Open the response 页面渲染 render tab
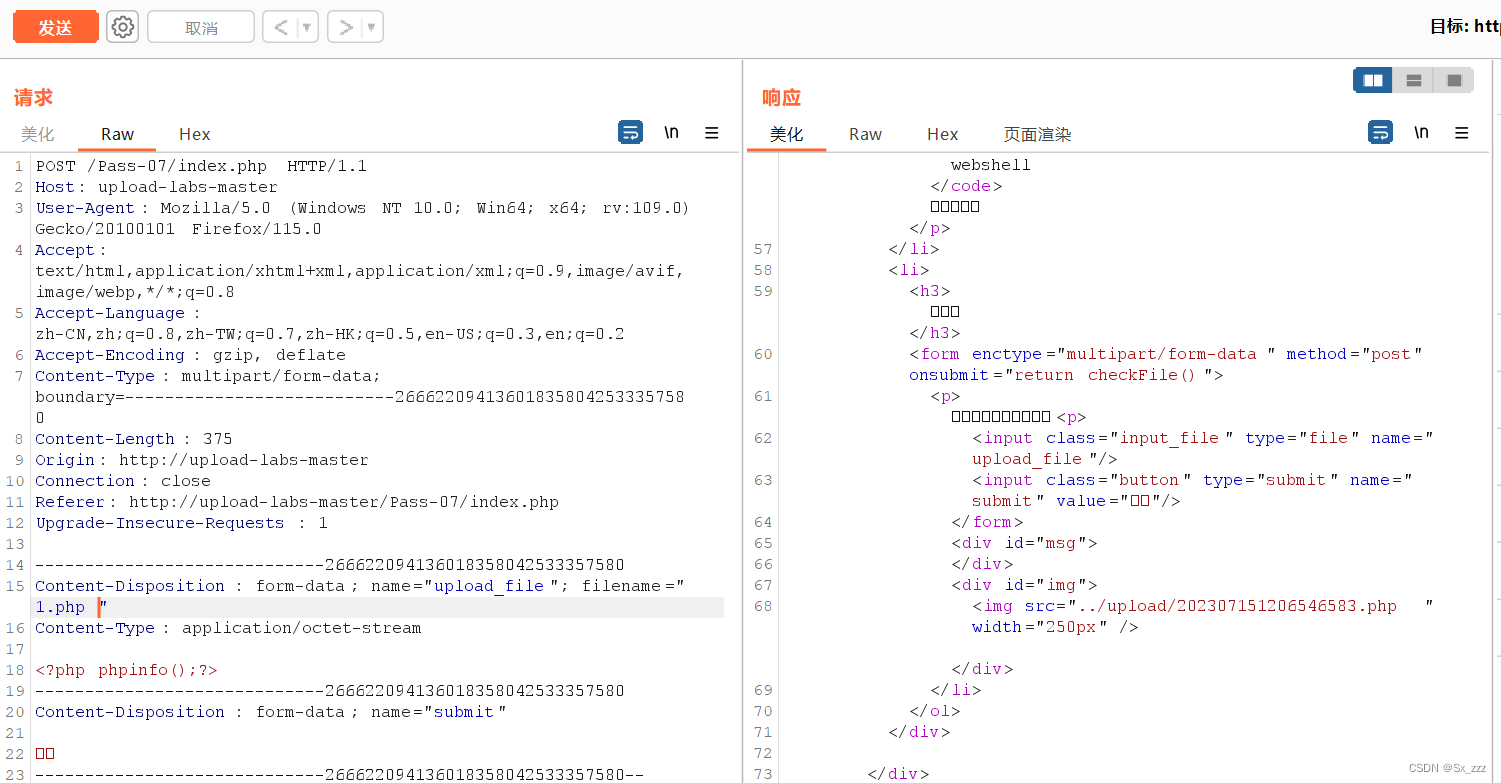 coord(1037,134)
